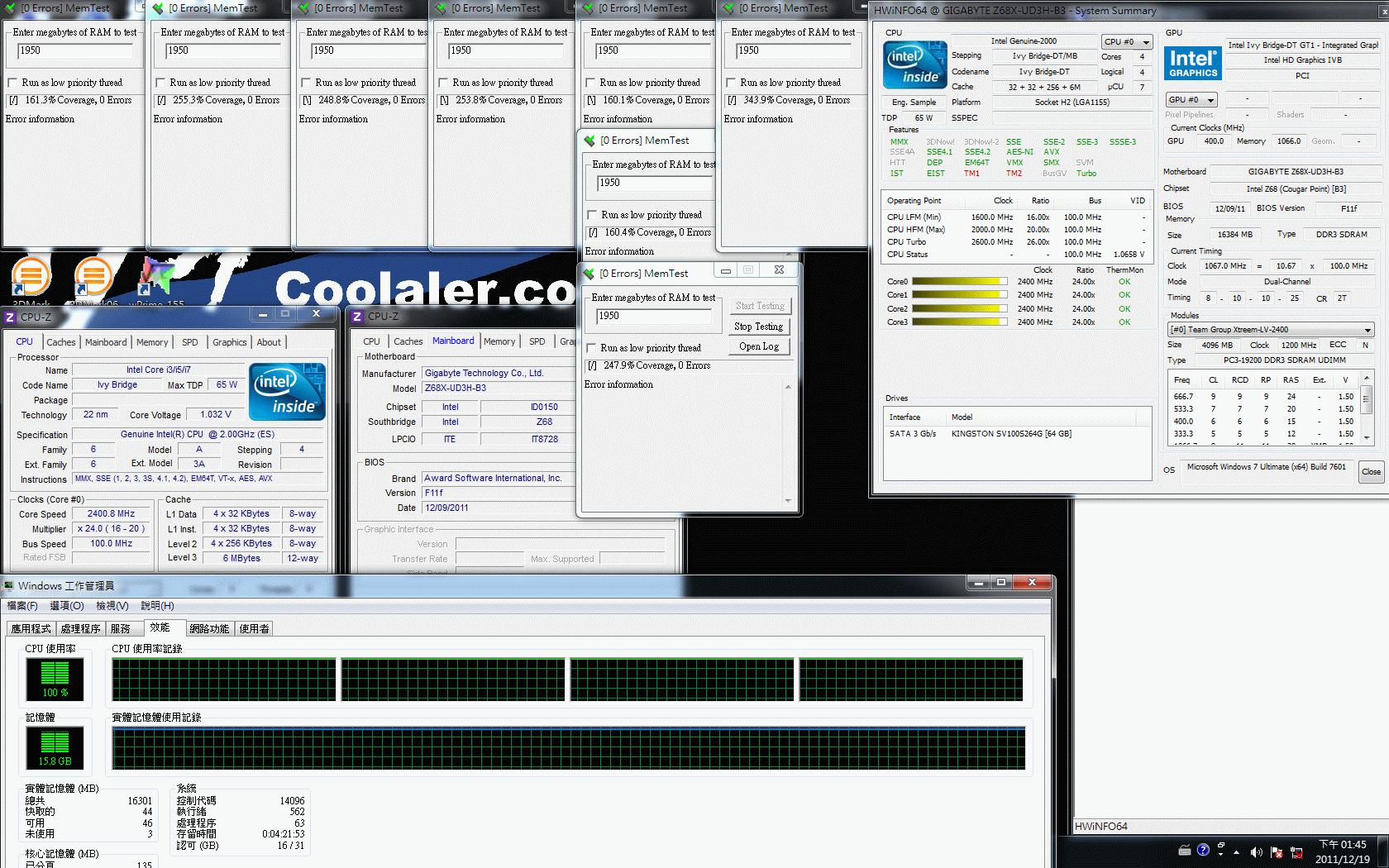Enable low priority thread in the 255.3% MemTest window
The height and width of the screenshot is (868, 1389).
160,83
